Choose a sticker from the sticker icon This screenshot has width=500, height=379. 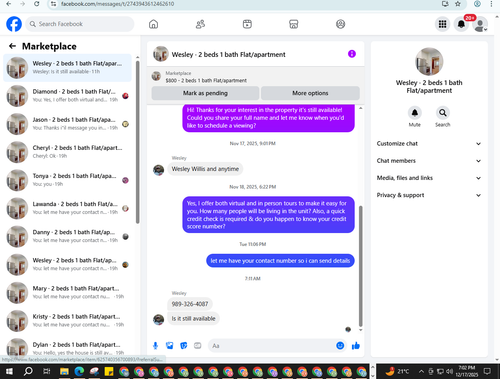(x=183, y=346)
